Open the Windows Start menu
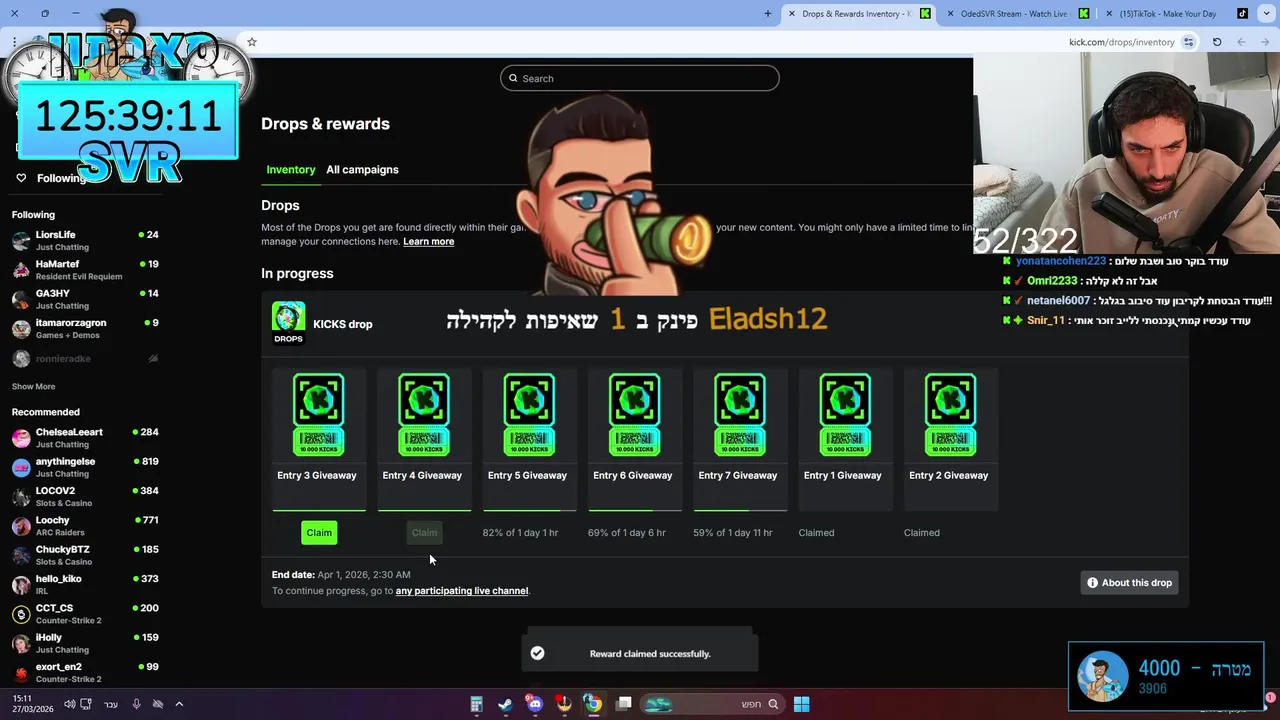The height and width of the screenshot is (720, 1280). [x=801, y=704]
